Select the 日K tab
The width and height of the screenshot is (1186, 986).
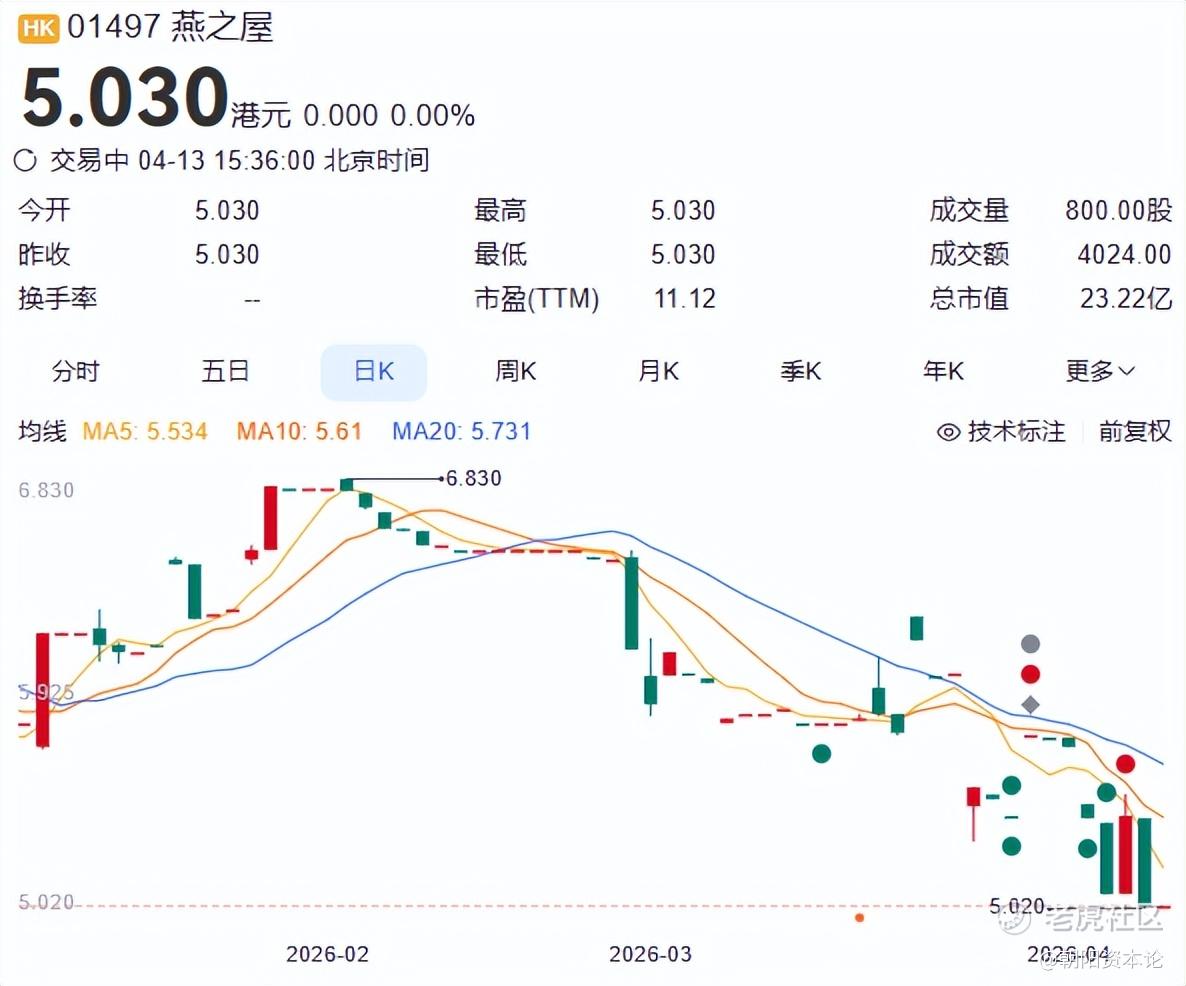(x=374, y=372)
